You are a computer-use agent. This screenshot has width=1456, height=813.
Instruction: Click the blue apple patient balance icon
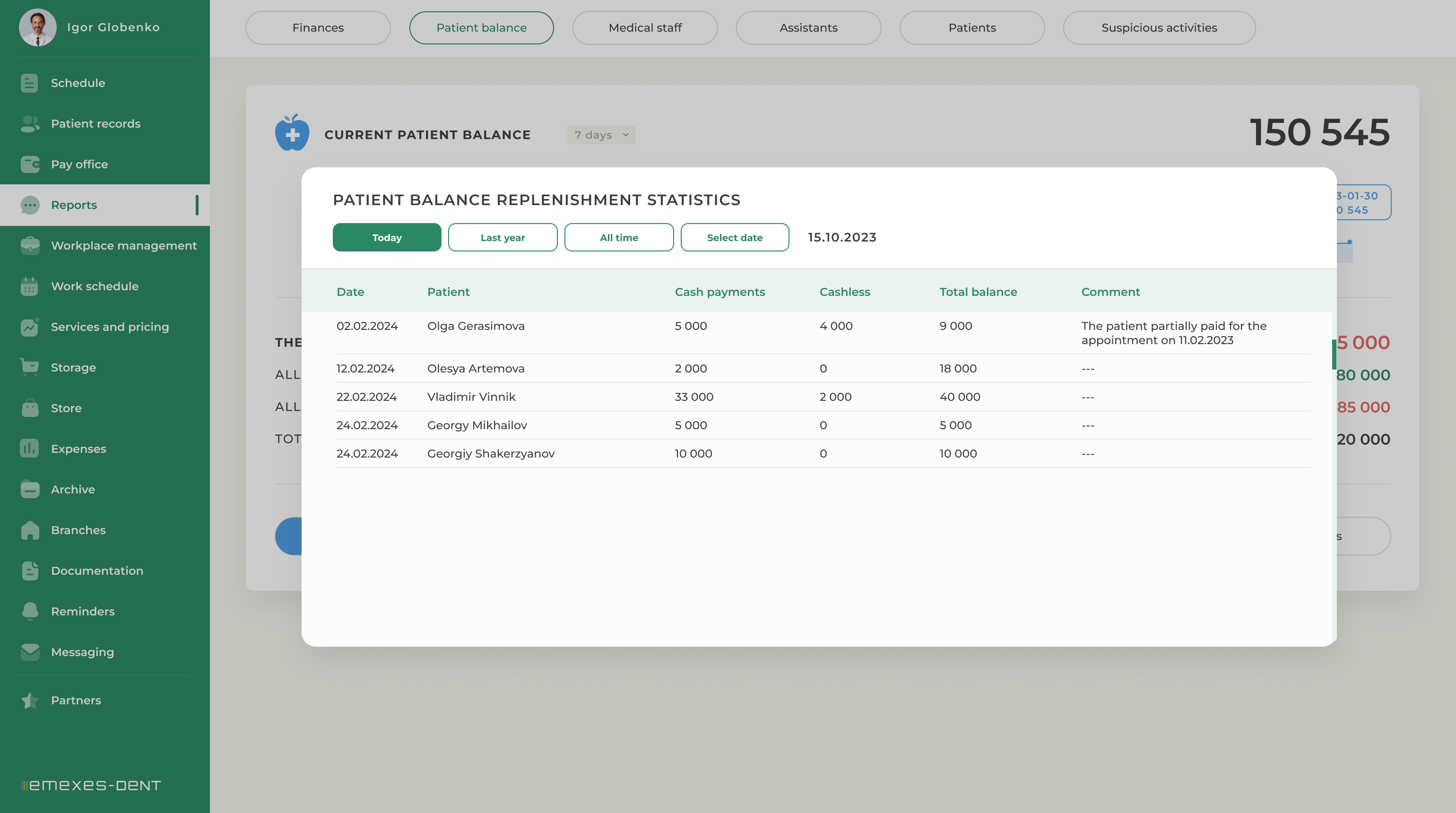[292, 133]
